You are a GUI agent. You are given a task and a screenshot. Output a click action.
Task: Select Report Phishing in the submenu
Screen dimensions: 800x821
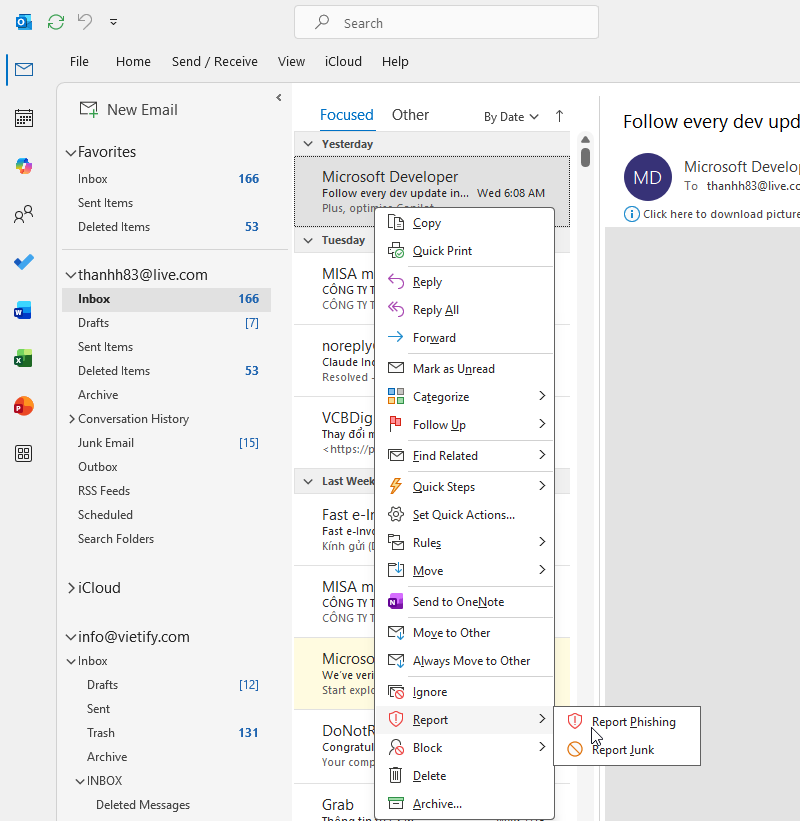point(627,722)
